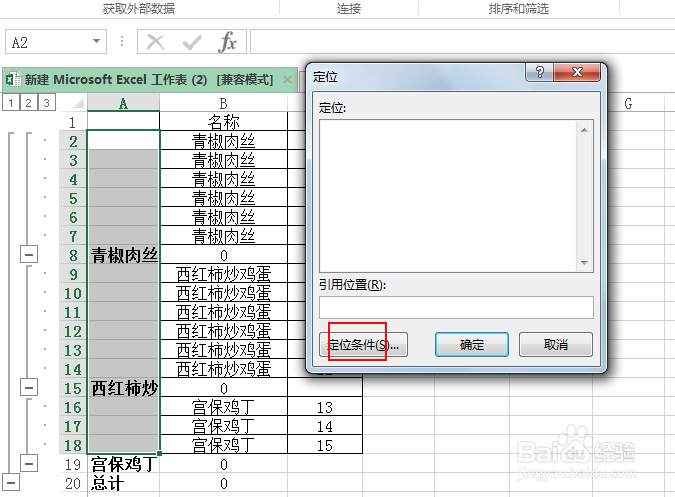Click cell with value 15
The image size is (675, 497).
(325, 445)
